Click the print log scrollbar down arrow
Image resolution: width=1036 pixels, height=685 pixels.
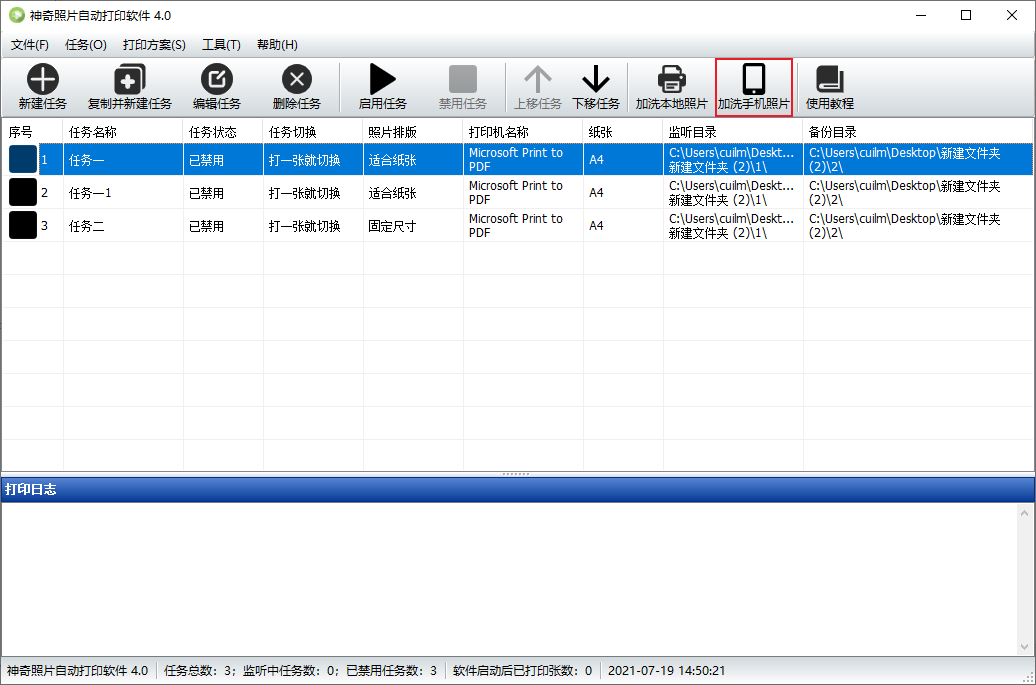point(1025,646)
